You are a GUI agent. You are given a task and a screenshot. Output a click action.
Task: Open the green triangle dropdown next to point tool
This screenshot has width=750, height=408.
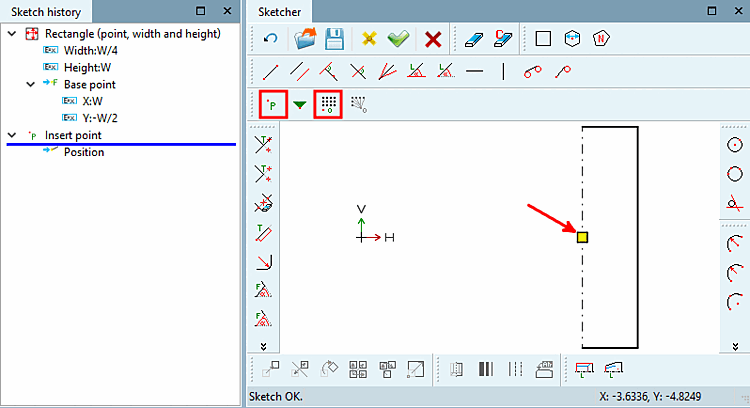(300, 105)
